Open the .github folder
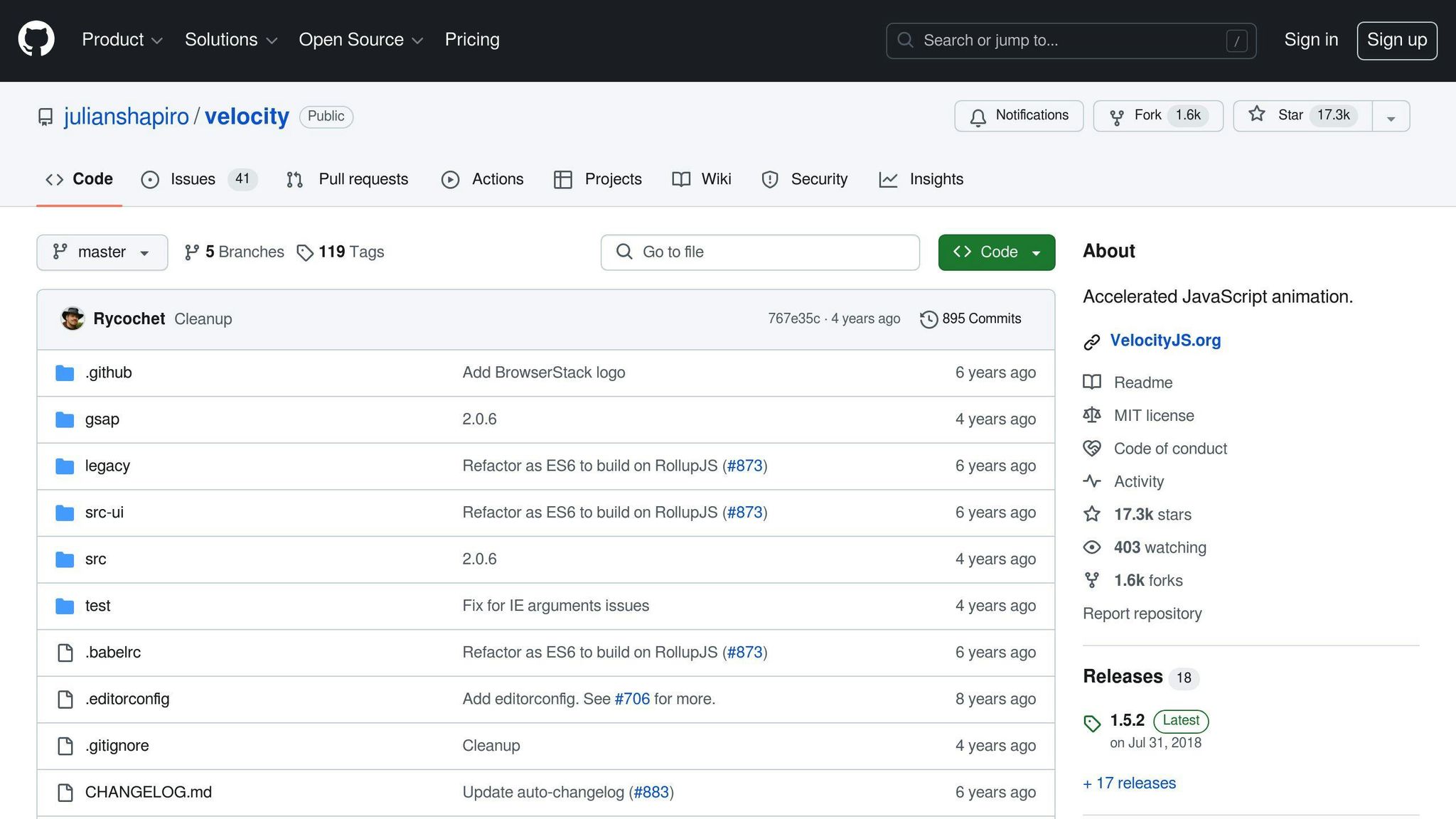Screen dimensions: 1456x819 click(108, 372)
